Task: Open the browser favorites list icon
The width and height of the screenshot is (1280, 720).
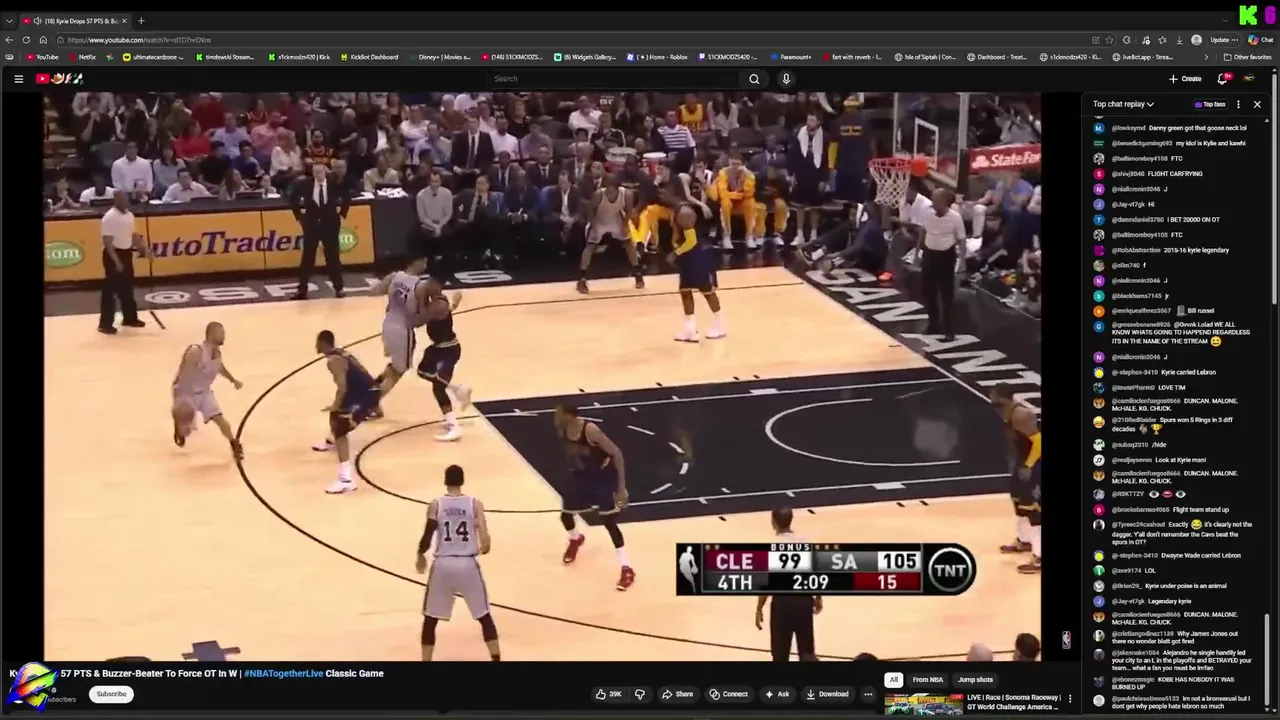Action: click(x=1162, y=40)
